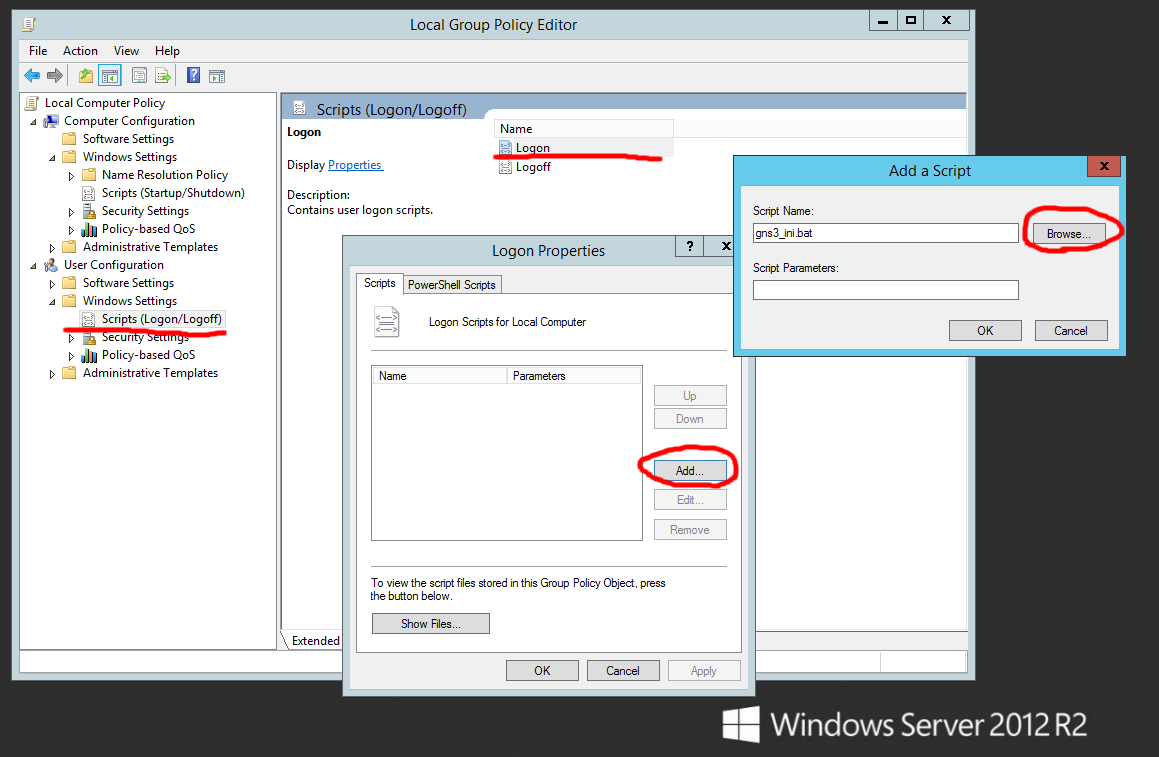Open Help using the blue question mark icon
This screenshot has width=1159, height=757.
click(192, 75)
